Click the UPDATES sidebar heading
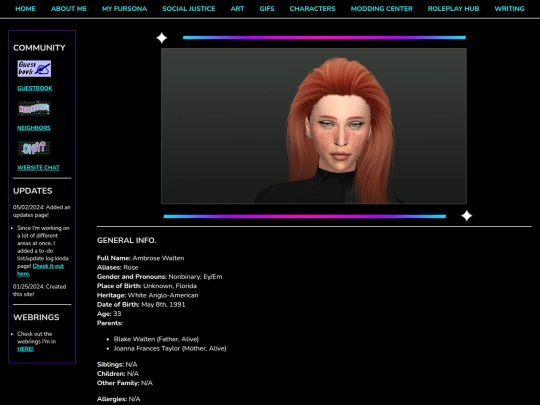 click(33, 191)
